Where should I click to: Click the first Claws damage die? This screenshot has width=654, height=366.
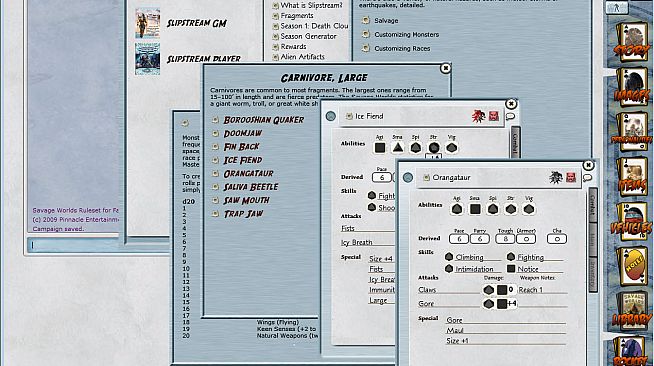(488, 290)
